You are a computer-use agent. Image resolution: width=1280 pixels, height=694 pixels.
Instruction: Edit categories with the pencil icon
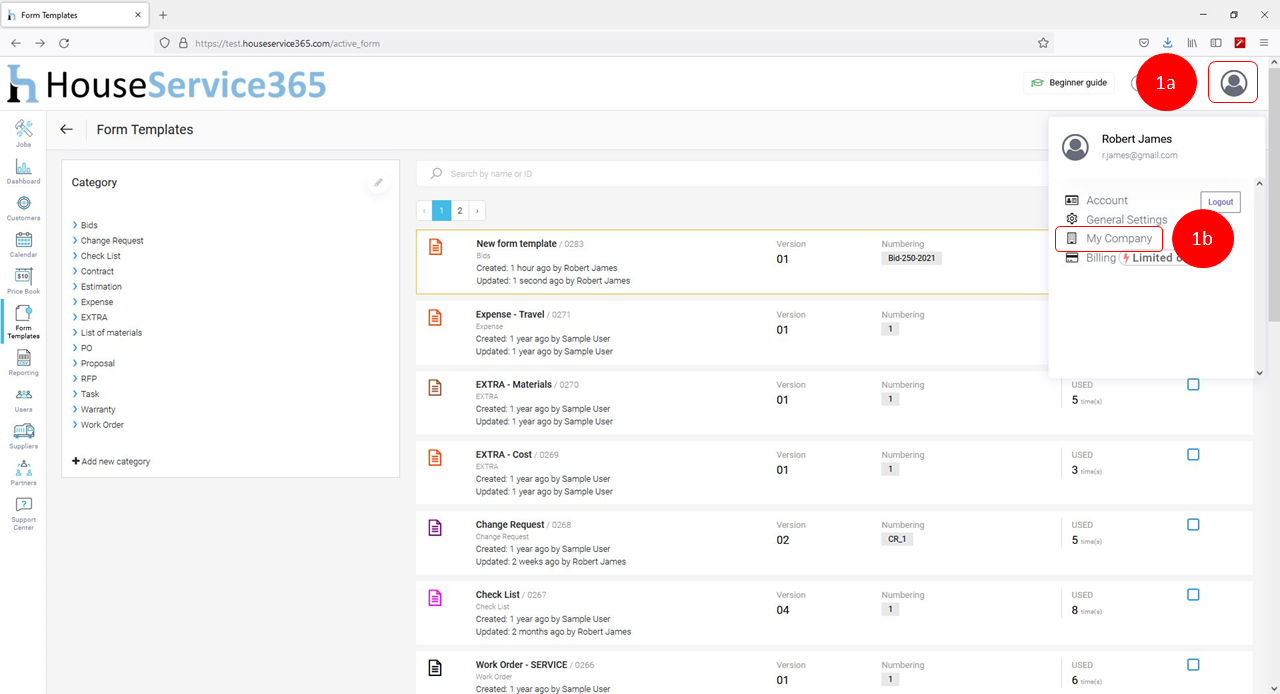(379, 182)
